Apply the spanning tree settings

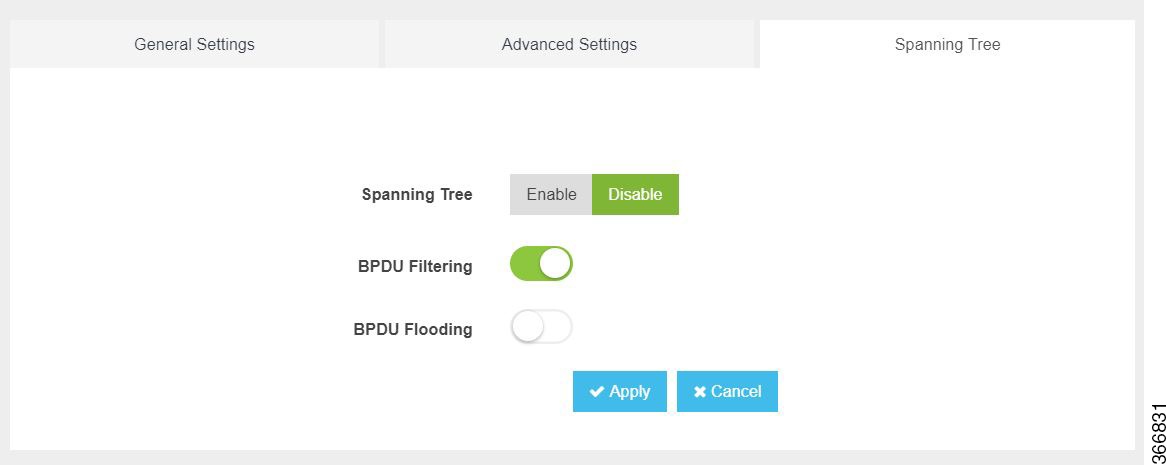click(620, 391)
